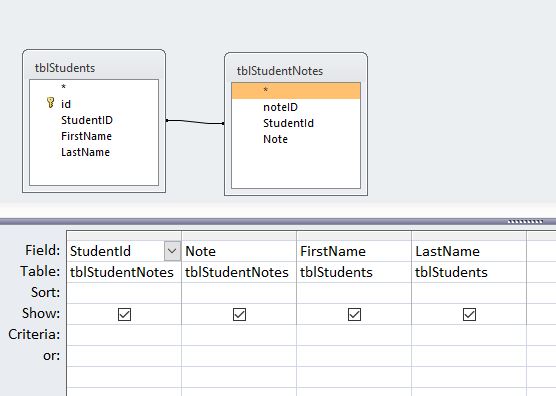Select noteID field in tblStudentNotes
This screenshot has width=556, height=396.
coord(280,107)
